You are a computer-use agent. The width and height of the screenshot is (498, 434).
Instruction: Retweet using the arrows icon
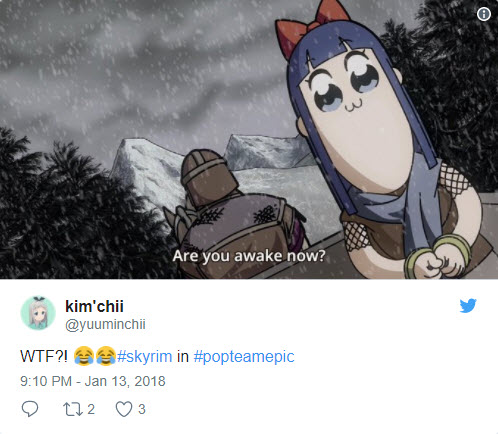tap(73, 409)
